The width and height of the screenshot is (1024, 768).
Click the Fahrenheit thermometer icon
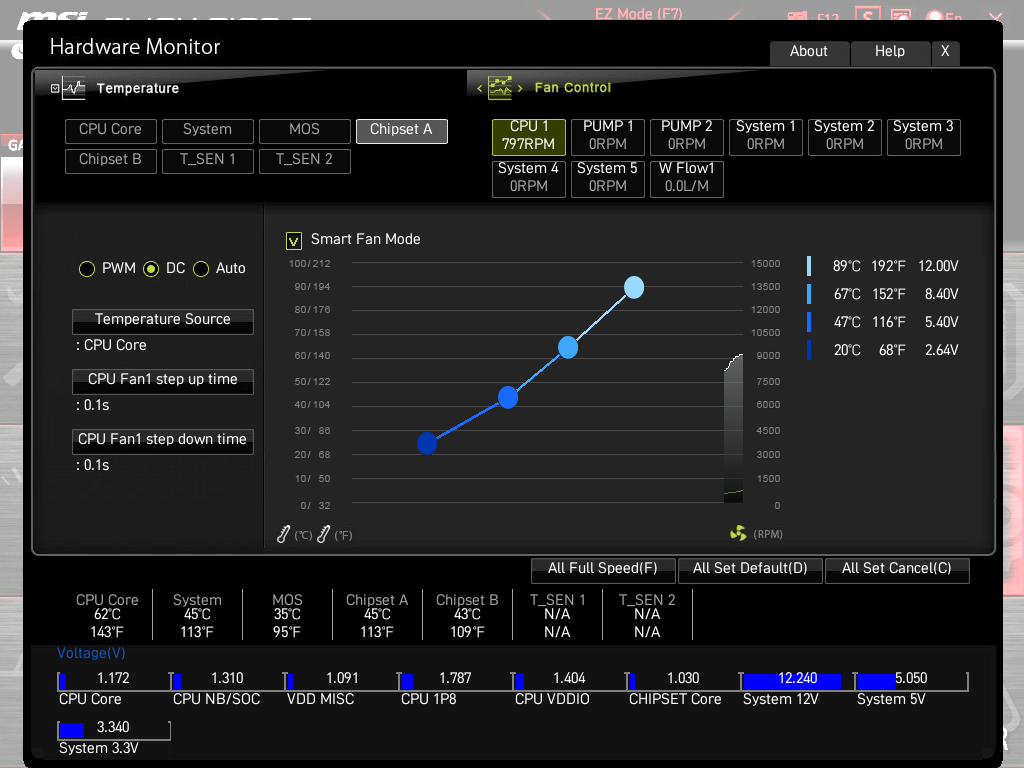point(323,534)
